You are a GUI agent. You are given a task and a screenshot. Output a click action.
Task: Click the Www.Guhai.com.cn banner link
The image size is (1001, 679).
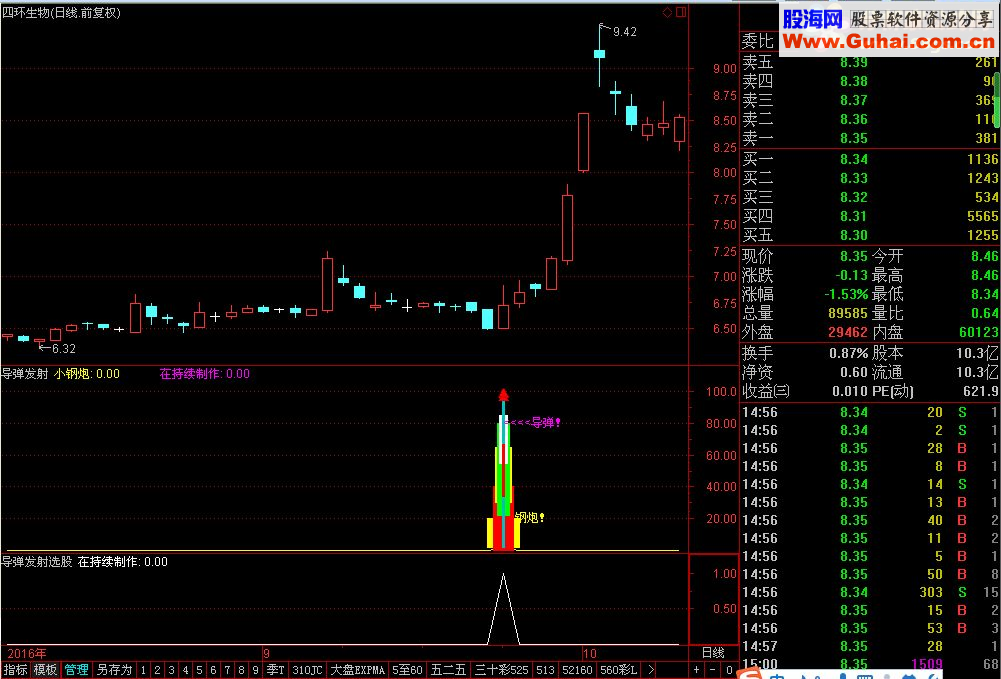[x=888, y=42]
